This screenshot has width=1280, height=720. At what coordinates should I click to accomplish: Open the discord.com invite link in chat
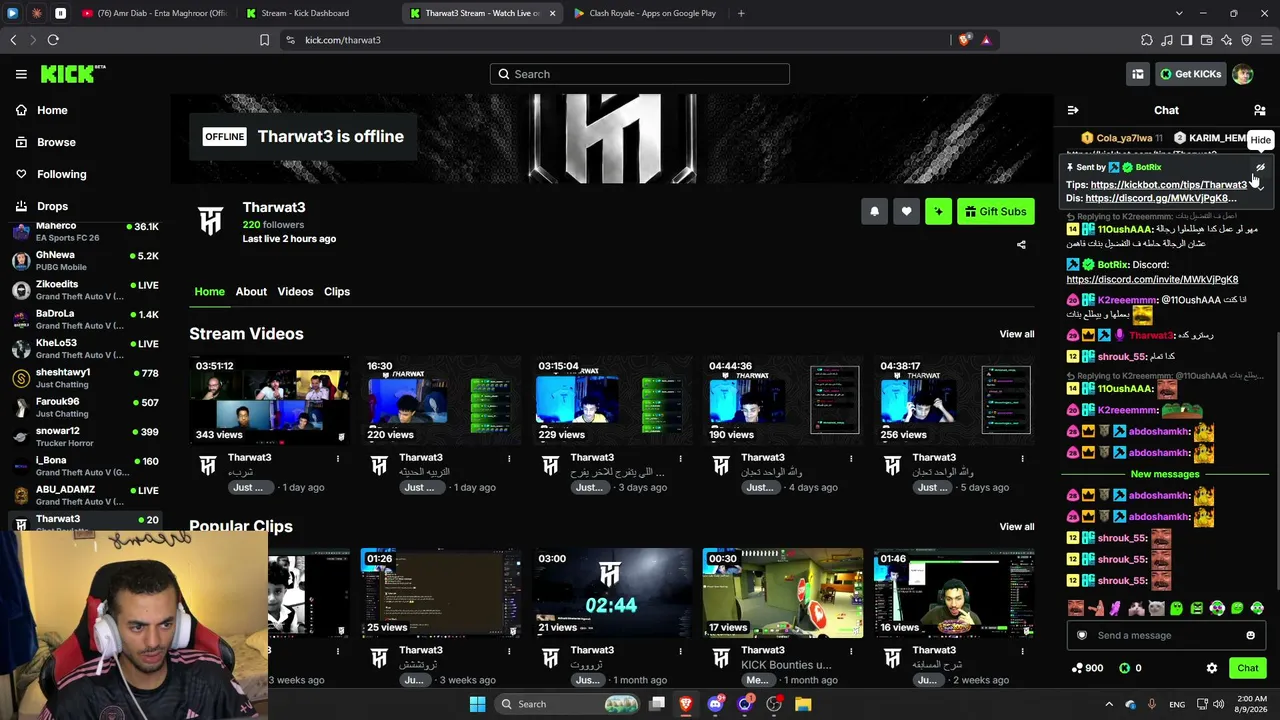click(1152, 280)
